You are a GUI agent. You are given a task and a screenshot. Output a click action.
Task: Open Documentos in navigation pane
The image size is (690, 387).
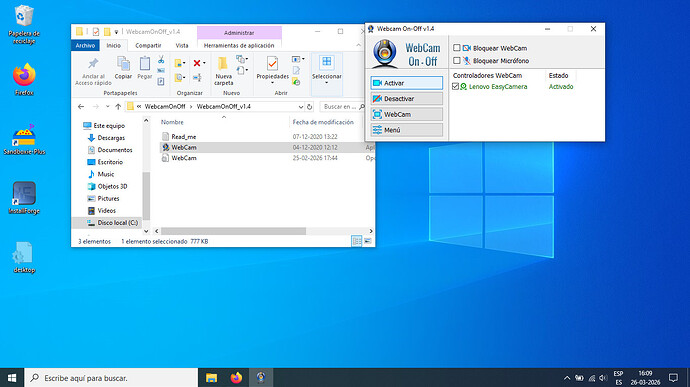[114, 150]
